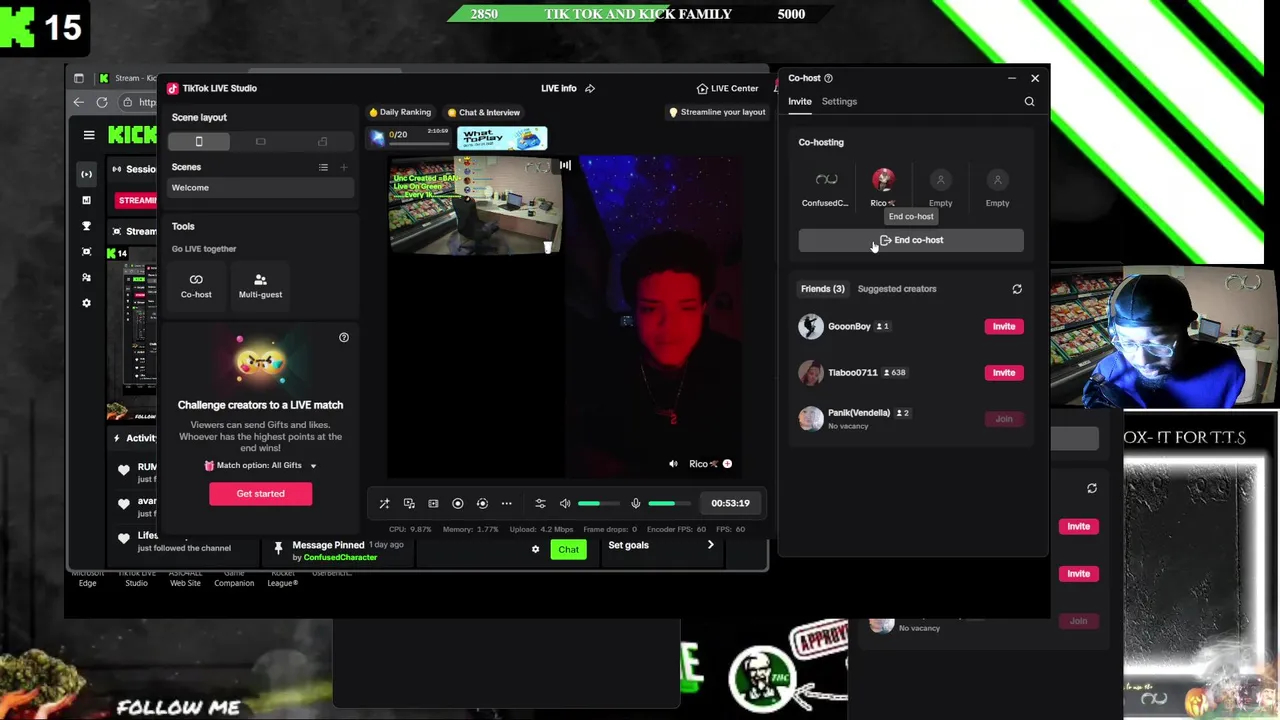Open Game Companion taskbar app
Screen dimensions: 1280x720
pos(234,578)
